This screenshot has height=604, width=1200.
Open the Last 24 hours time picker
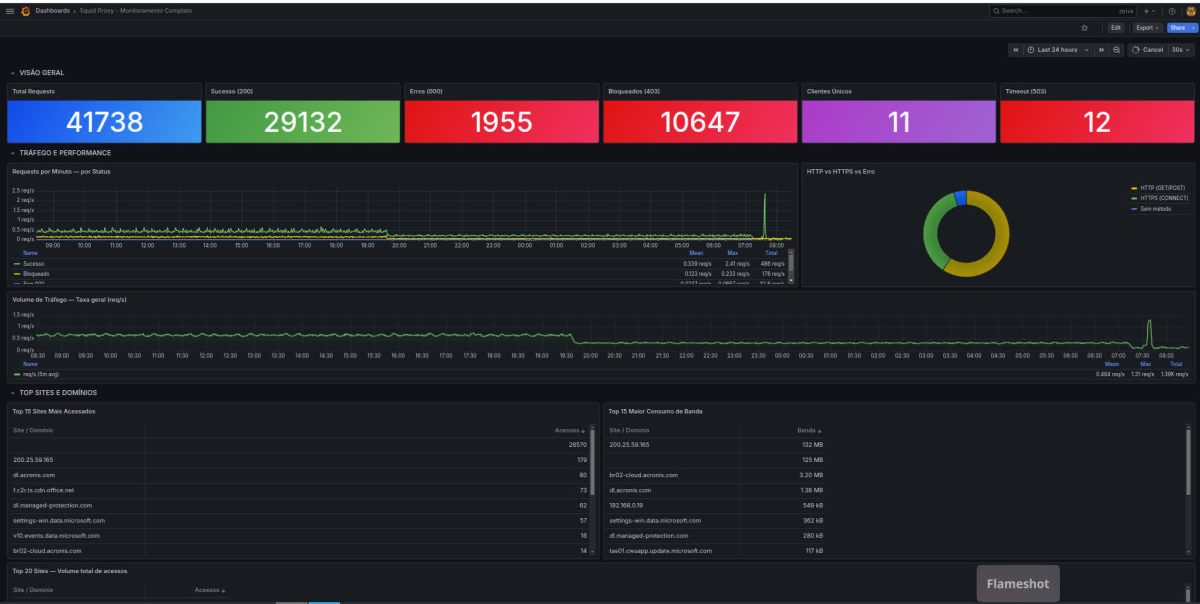click(x=1057, y=50)
